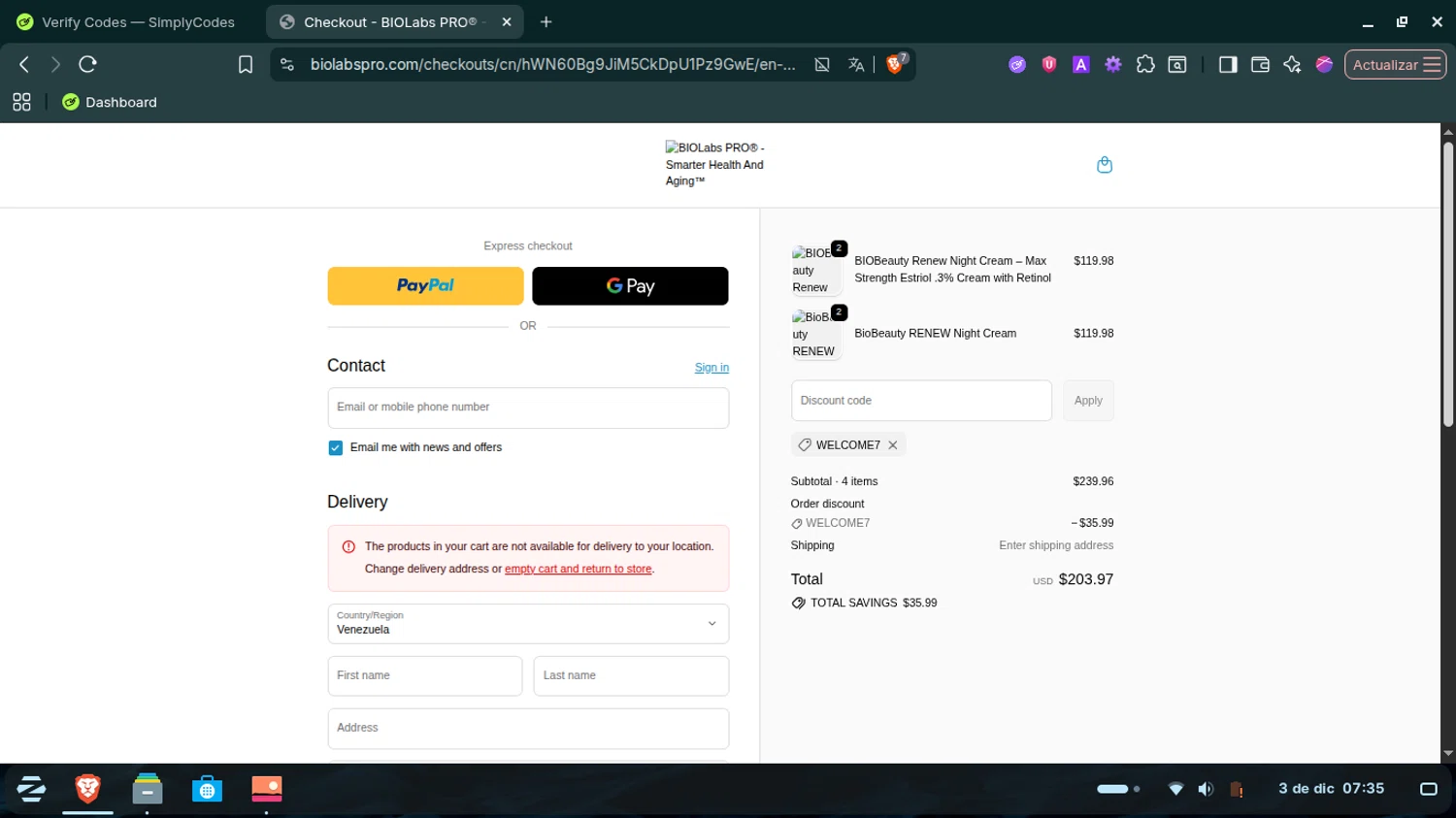This screenshot has width=1456, height=818.
Task: Click the Total amount $203.97
Action: [x=1085, y=579]
